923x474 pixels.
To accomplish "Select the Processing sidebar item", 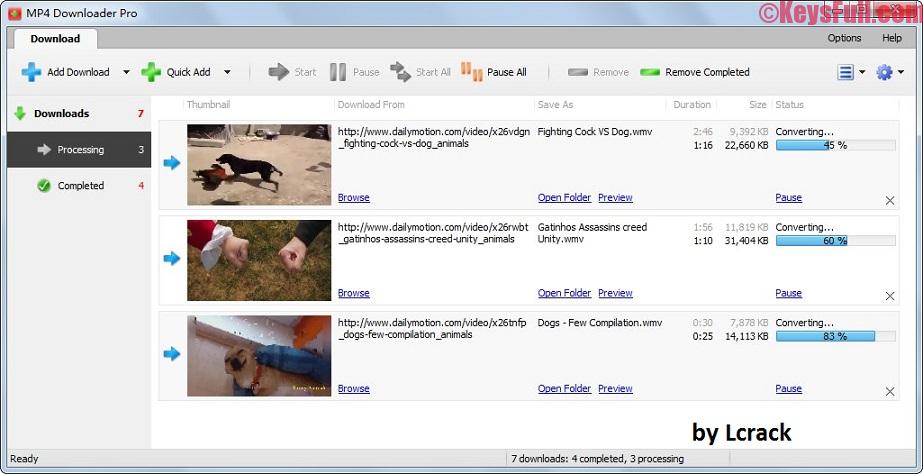I will click(79, 150).
